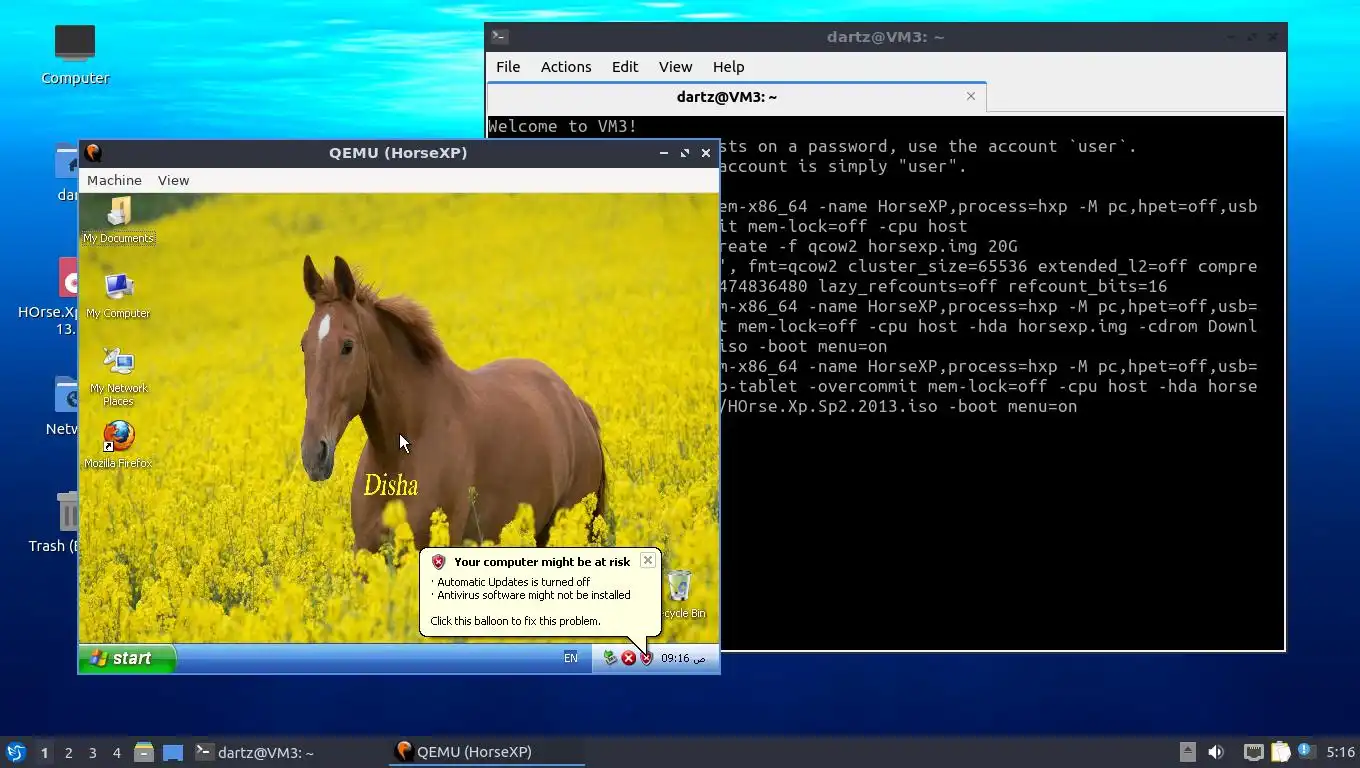Open the Help menu in the terminal
This screenshot has width=1360, height=768.
[728, 66]
